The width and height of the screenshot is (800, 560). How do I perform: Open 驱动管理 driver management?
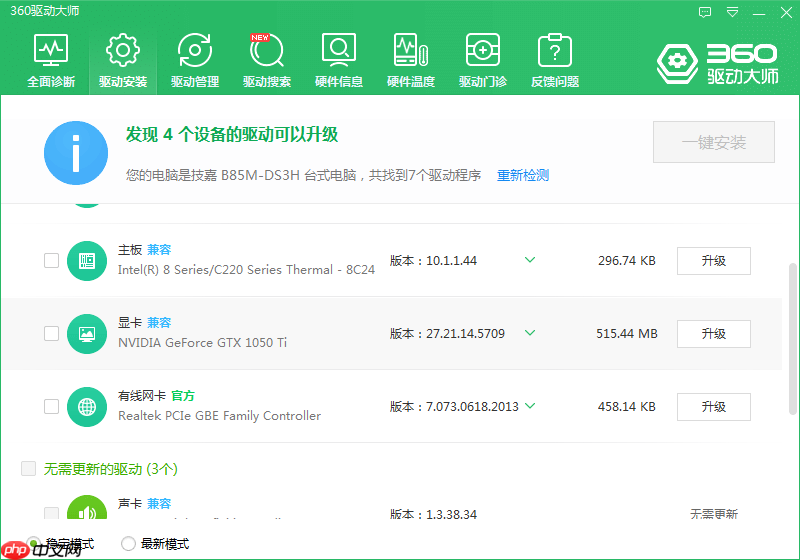195,60
